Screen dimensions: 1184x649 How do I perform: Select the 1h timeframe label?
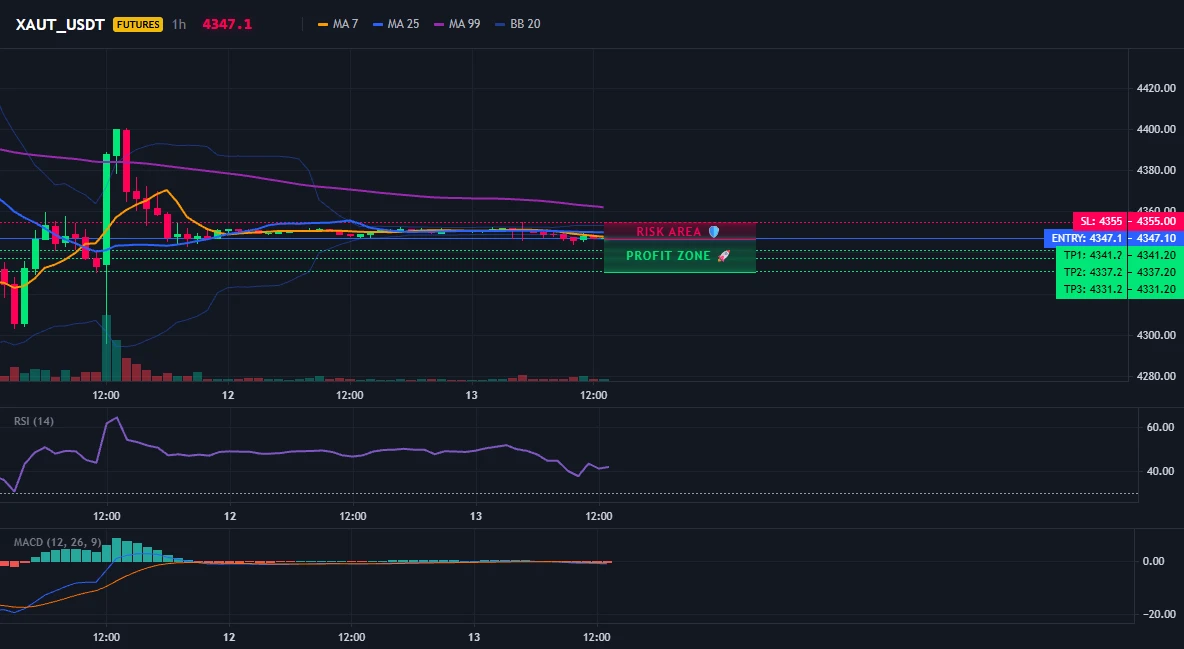179,24
